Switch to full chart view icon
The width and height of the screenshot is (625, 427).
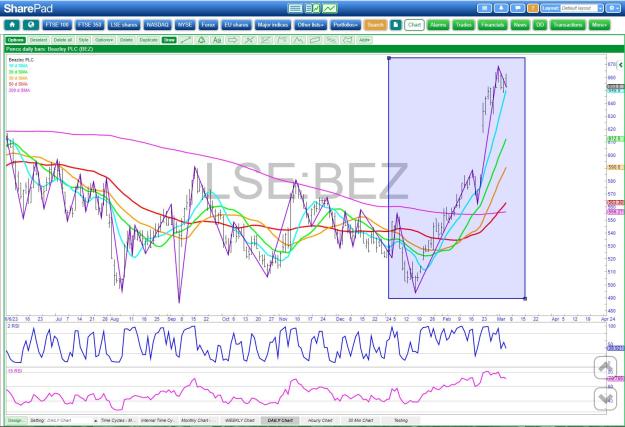(330, 8)
